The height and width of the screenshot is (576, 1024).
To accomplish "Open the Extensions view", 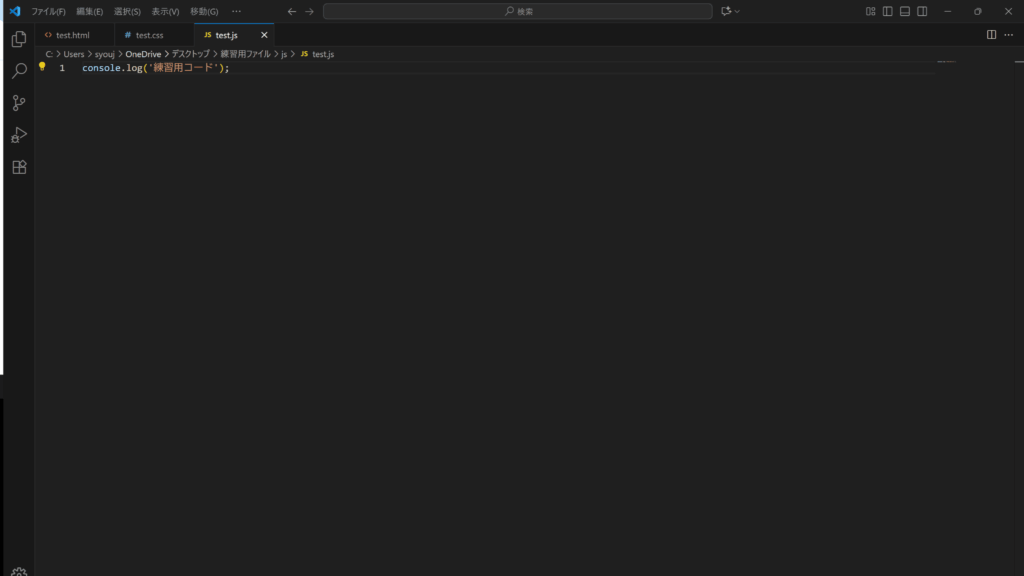I will pos(19,167).
